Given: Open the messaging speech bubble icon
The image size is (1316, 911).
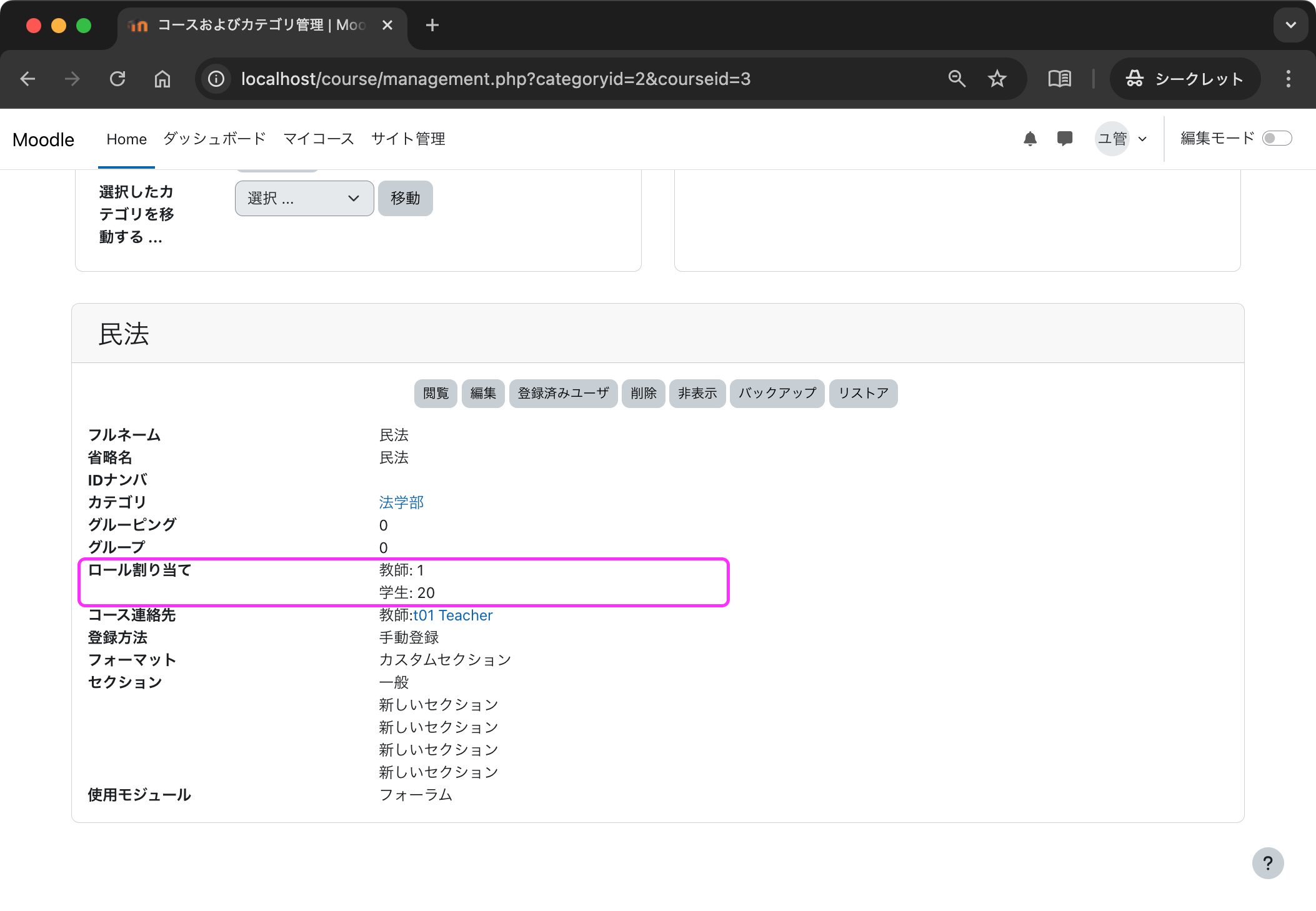Looking at the screenshot, I should (1064, 138).
